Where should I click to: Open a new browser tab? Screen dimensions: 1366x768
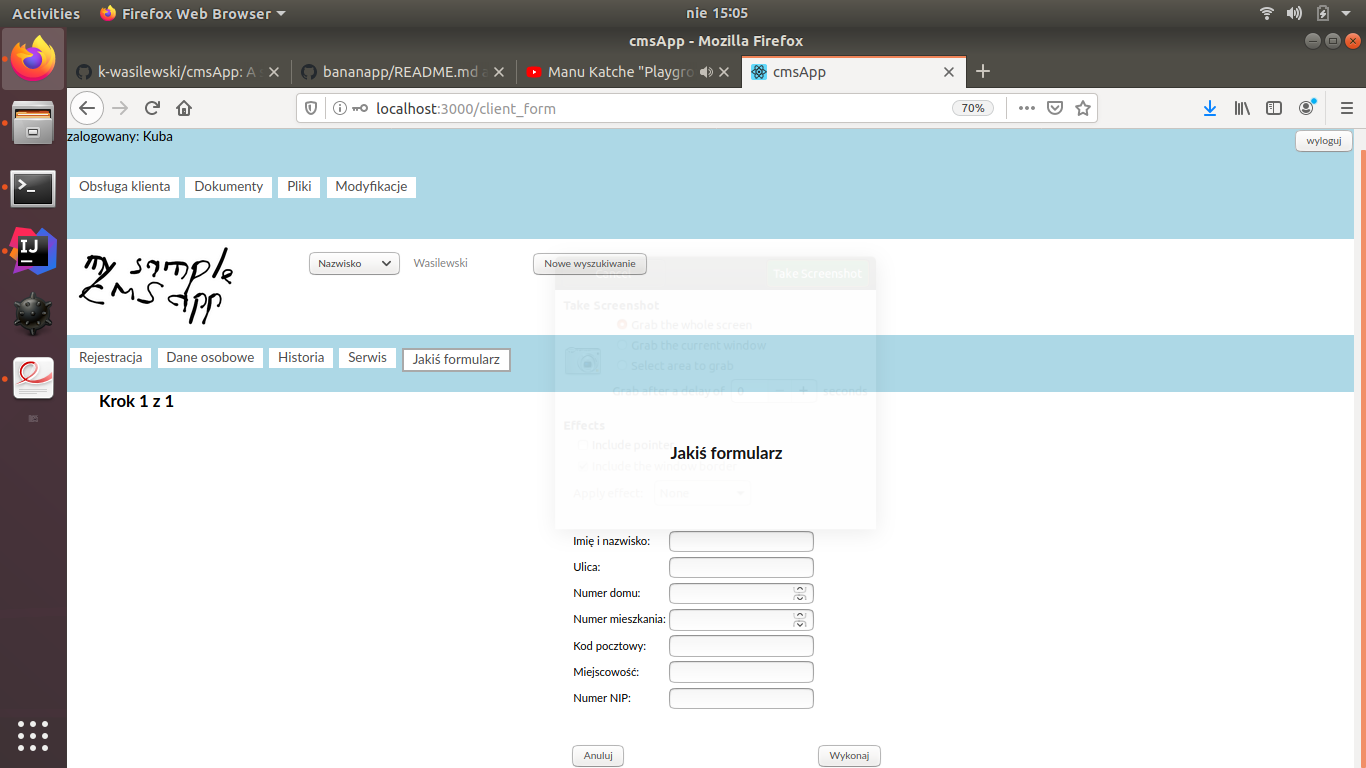tap(983, 71)
